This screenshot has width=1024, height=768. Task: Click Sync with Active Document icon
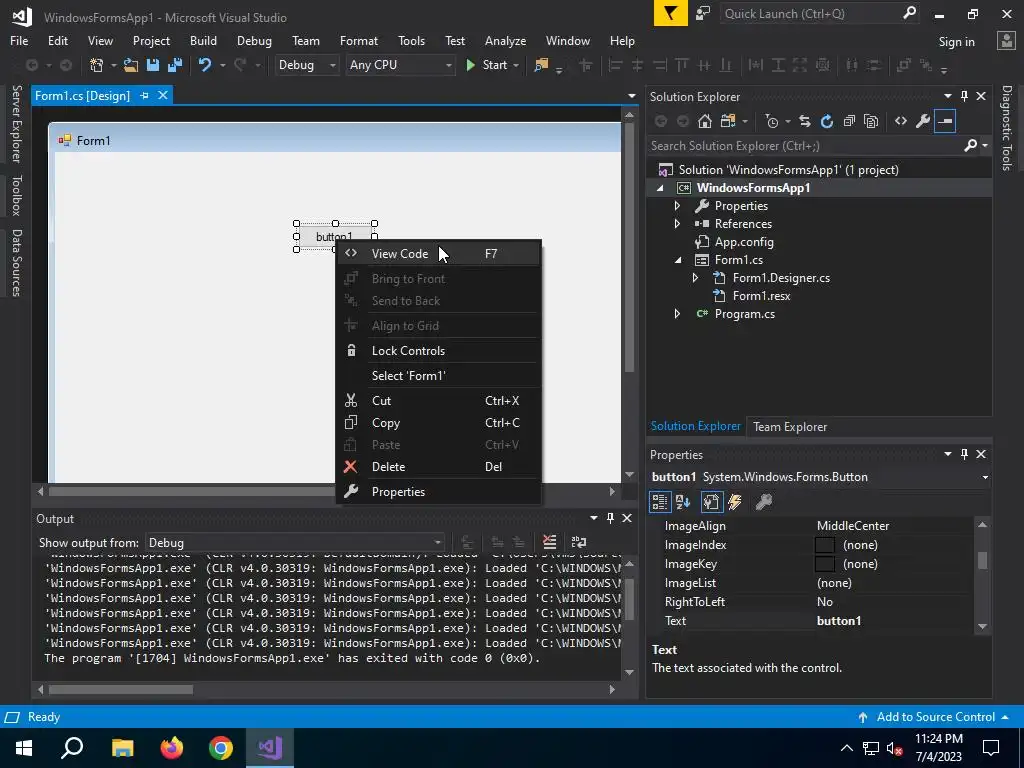pos(805,121)
